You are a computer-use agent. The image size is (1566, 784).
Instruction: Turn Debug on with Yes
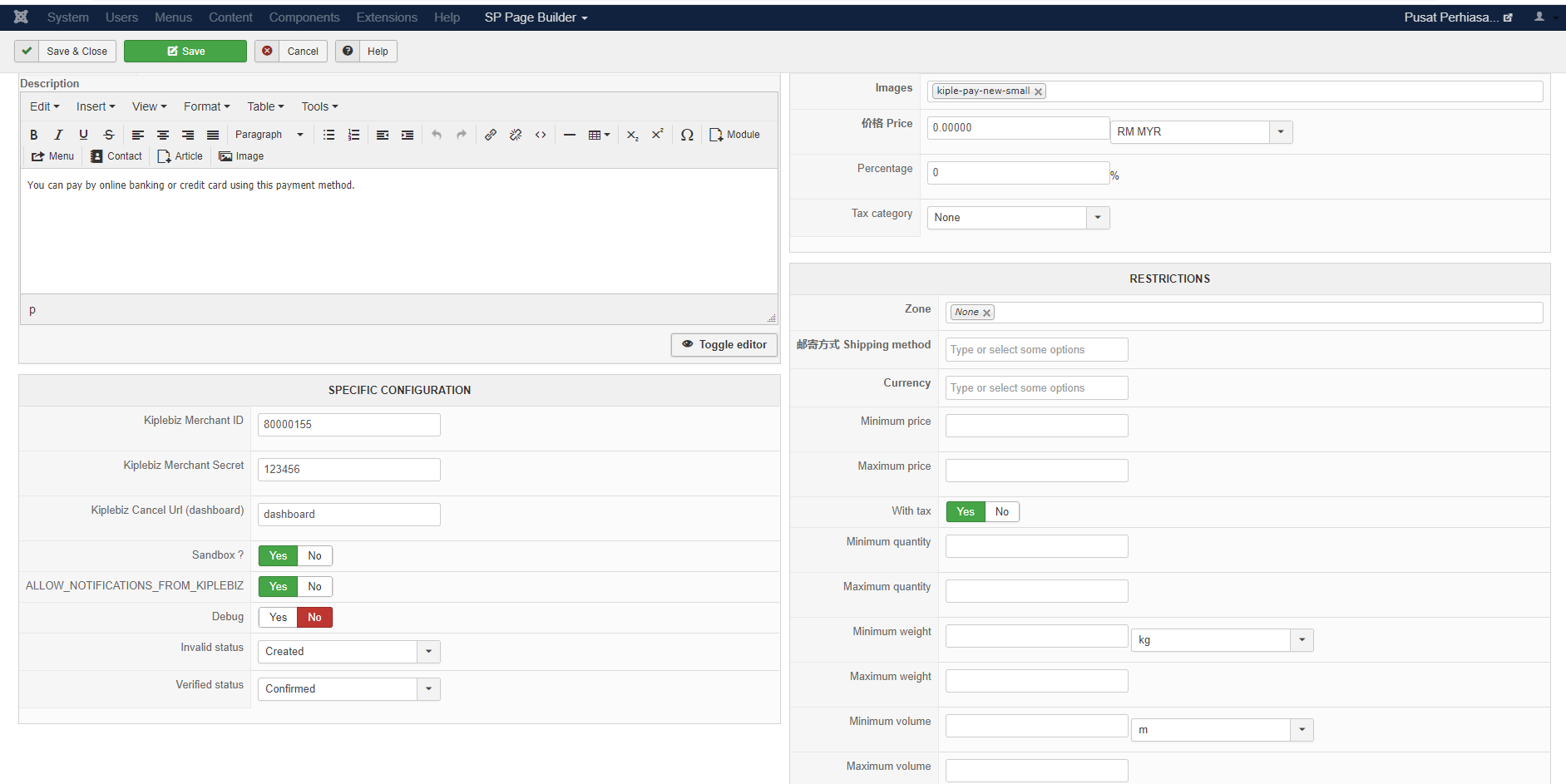278,617
